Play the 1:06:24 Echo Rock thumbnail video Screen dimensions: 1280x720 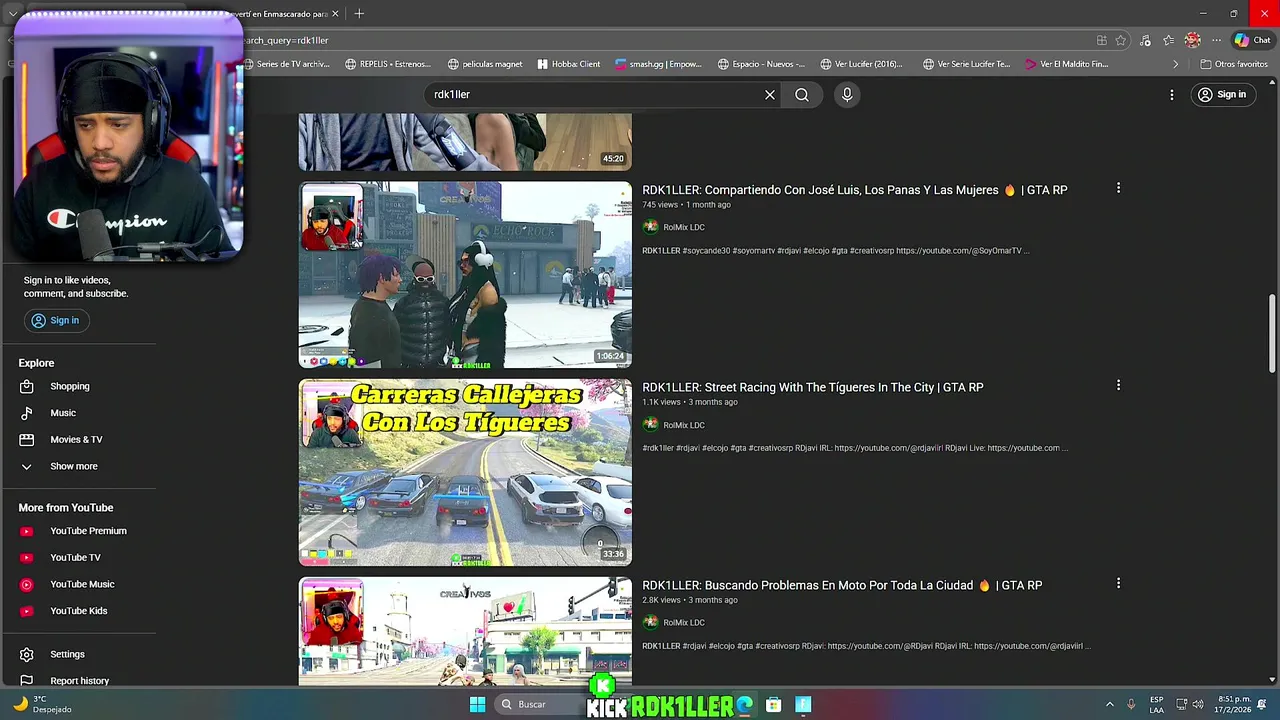click(465, 275)
